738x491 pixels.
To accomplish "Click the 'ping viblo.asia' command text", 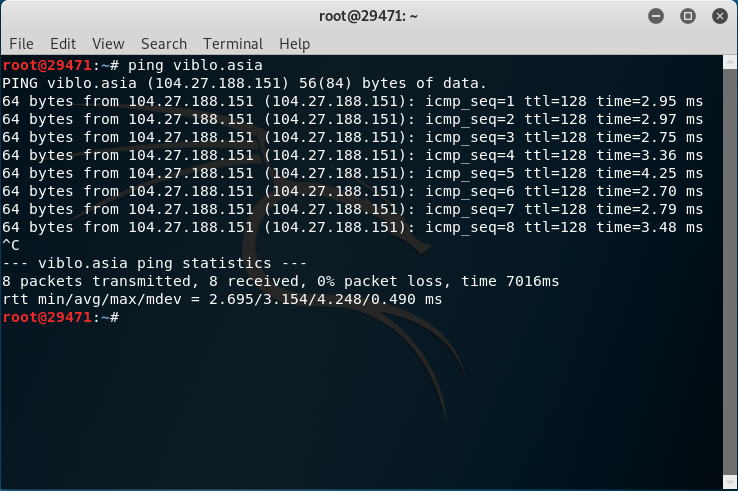I will tap(195, 65).
